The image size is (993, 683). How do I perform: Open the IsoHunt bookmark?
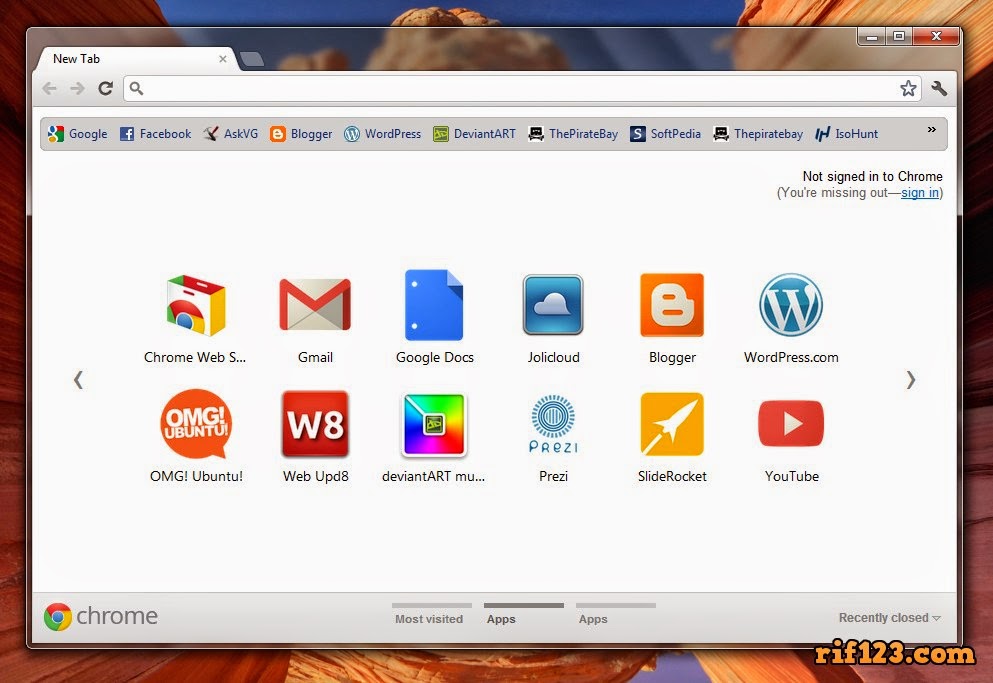click(x=847, y=134)
